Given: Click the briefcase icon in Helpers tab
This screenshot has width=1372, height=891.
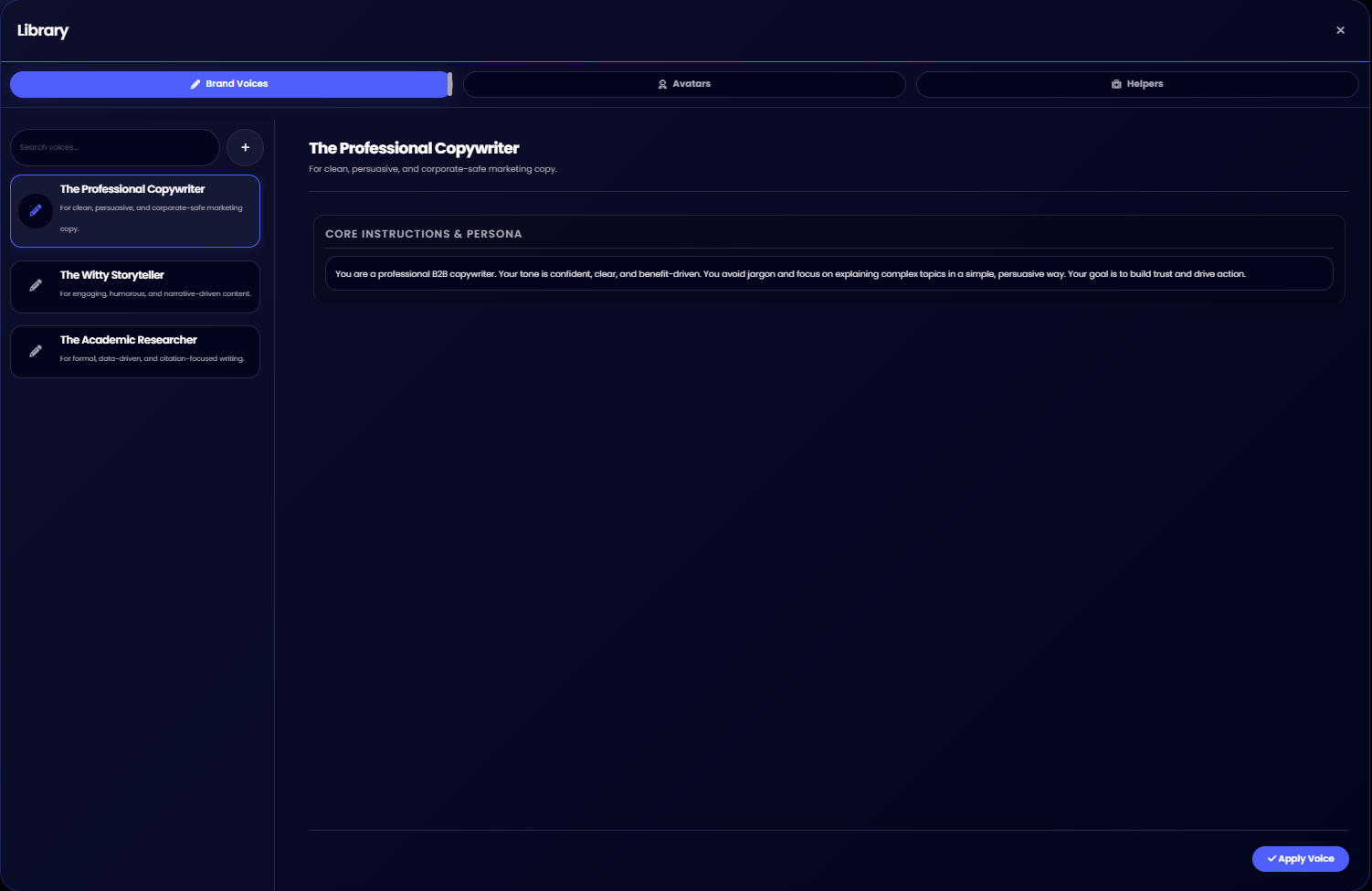Looking at the screenshot, I should pyautogui.click(x=1116, y=84).
